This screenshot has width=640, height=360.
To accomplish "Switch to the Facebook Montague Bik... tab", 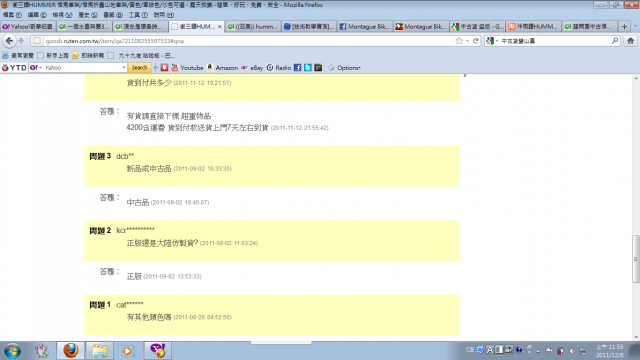I will [365, 27].
